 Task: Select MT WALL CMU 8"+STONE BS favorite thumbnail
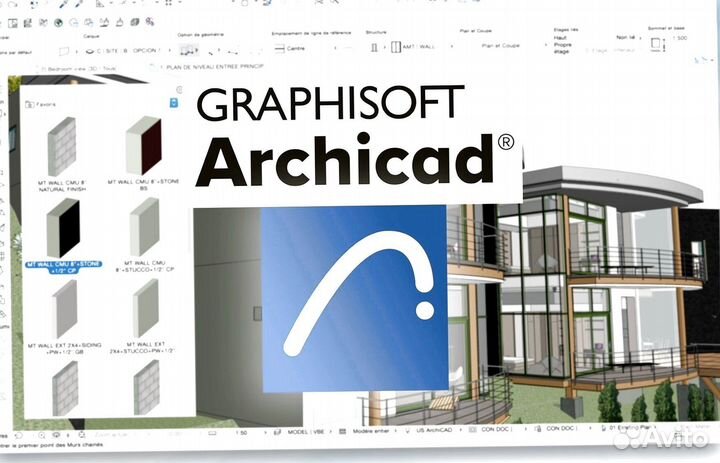click(x=144, y=145)
